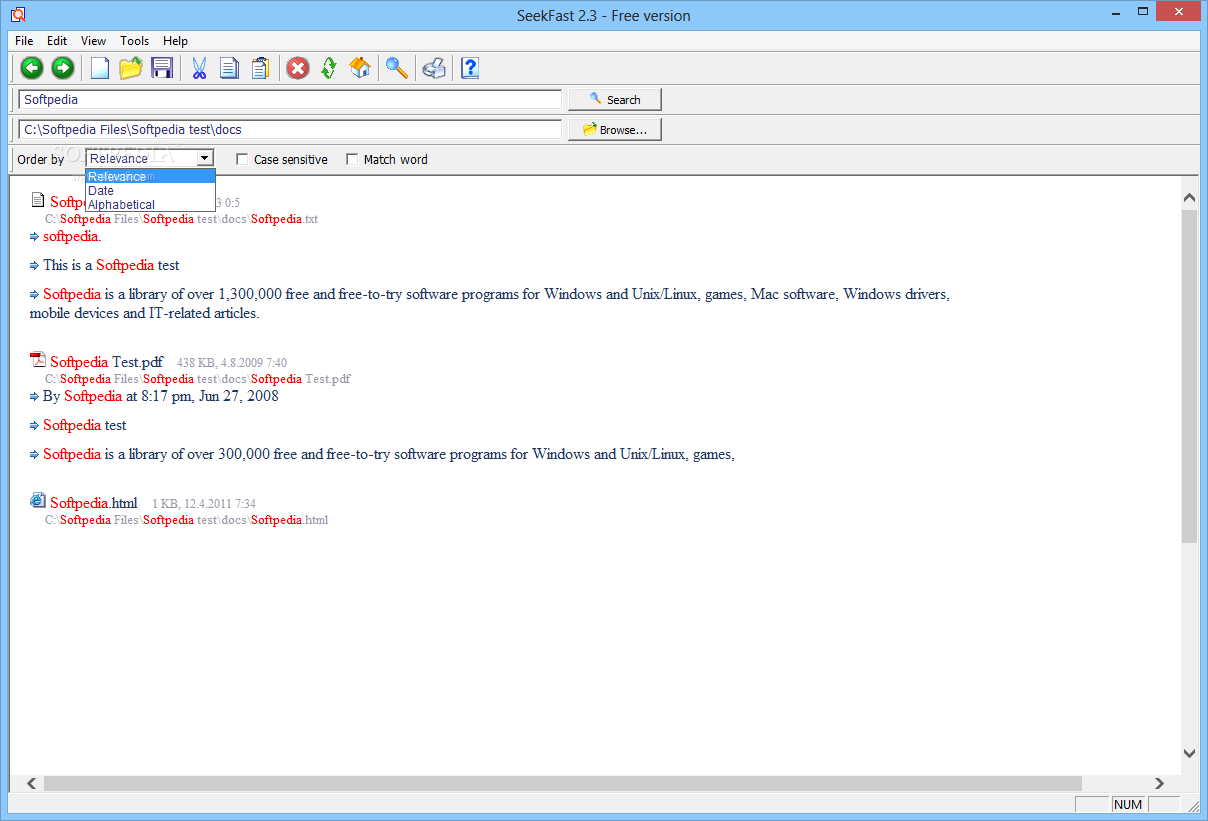Image resolution: width=1208 pixels, height=821 pixels.
Task: Save using the floppy disk icon
Action: pyautogui.click(x=162, y=68)
